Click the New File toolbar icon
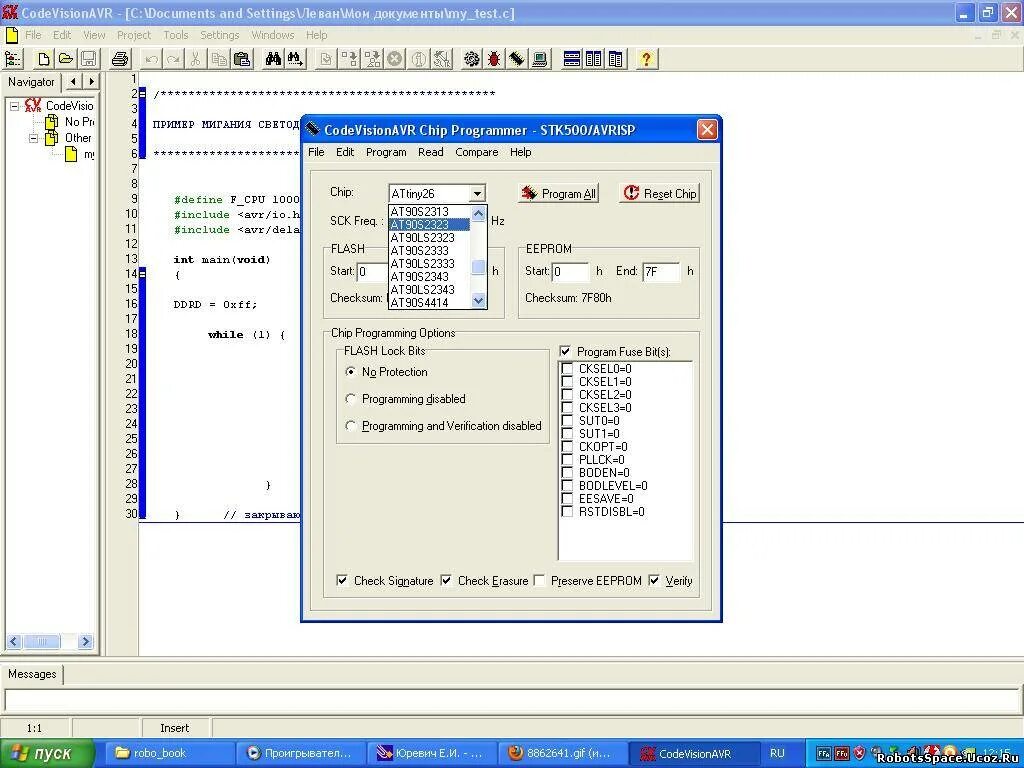1024x768 pixels. tap(44, 59)
